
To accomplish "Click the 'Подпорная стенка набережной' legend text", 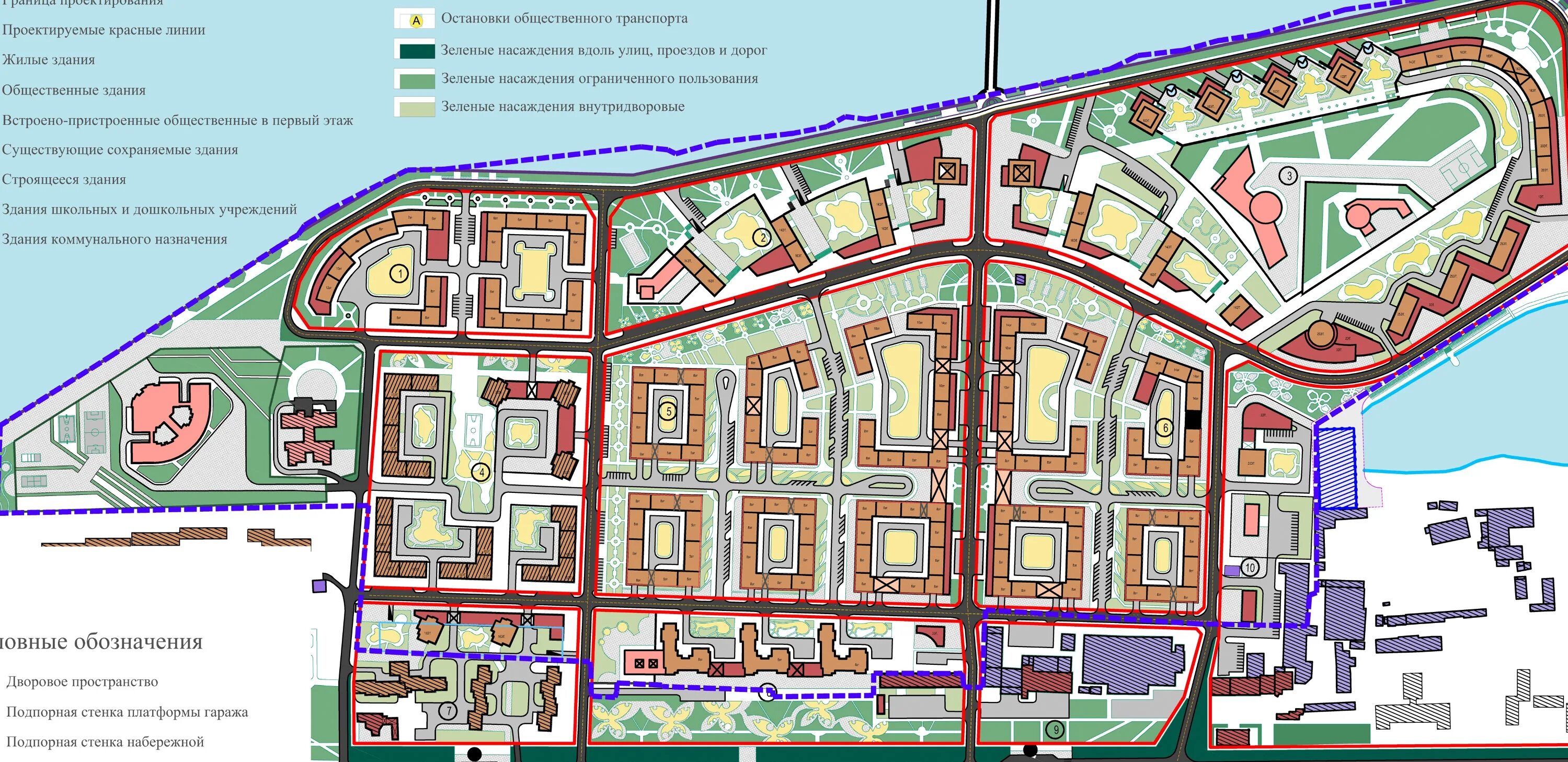I will (105, 742).
